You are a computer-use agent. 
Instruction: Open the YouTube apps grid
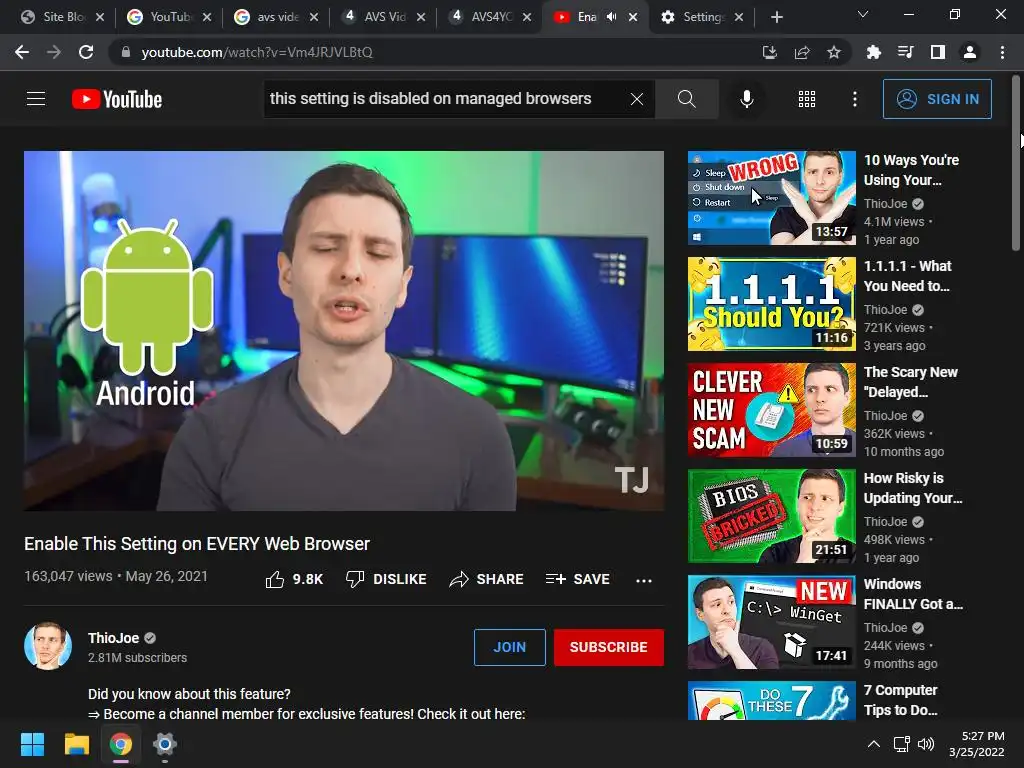[x=807, y=99]
